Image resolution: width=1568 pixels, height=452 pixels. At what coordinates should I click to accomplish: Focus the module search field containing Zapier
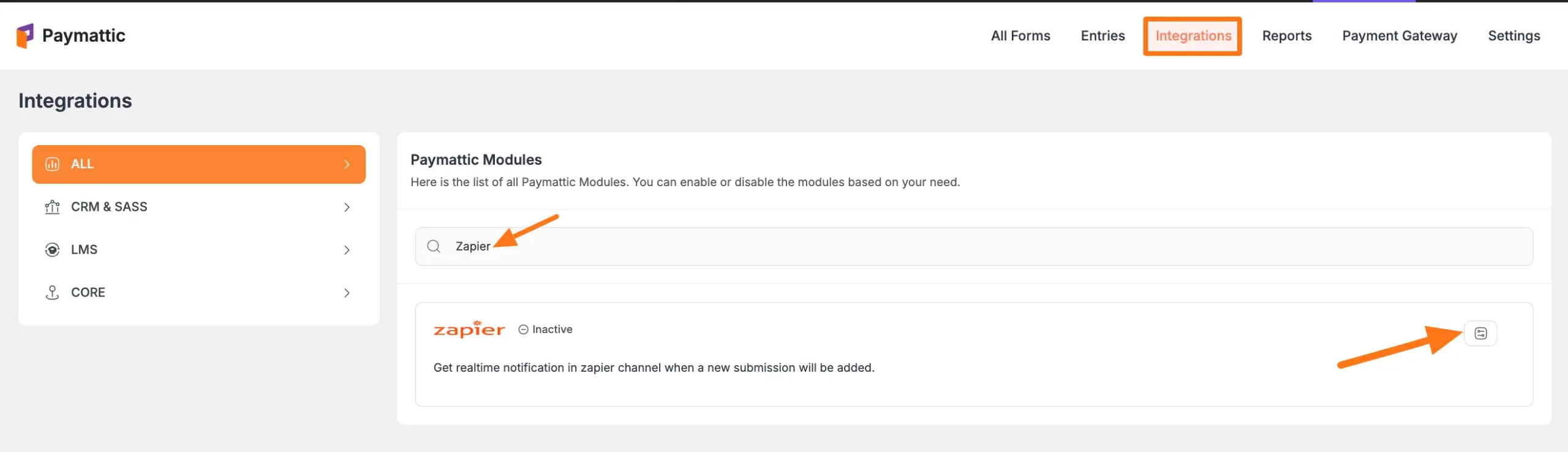pos(980,246)
